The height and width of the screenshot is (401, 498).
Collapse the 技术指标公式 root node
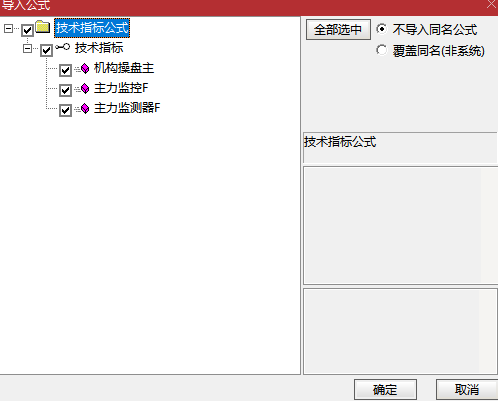pyautogui.click(x=8, y=28)
